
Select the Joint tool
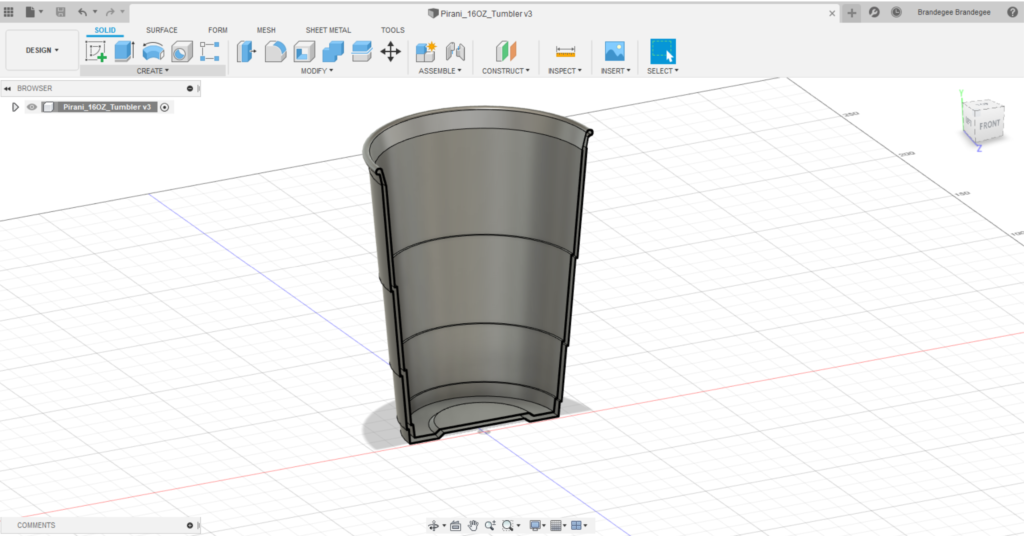pyautogui.click(x=455, y=51)
